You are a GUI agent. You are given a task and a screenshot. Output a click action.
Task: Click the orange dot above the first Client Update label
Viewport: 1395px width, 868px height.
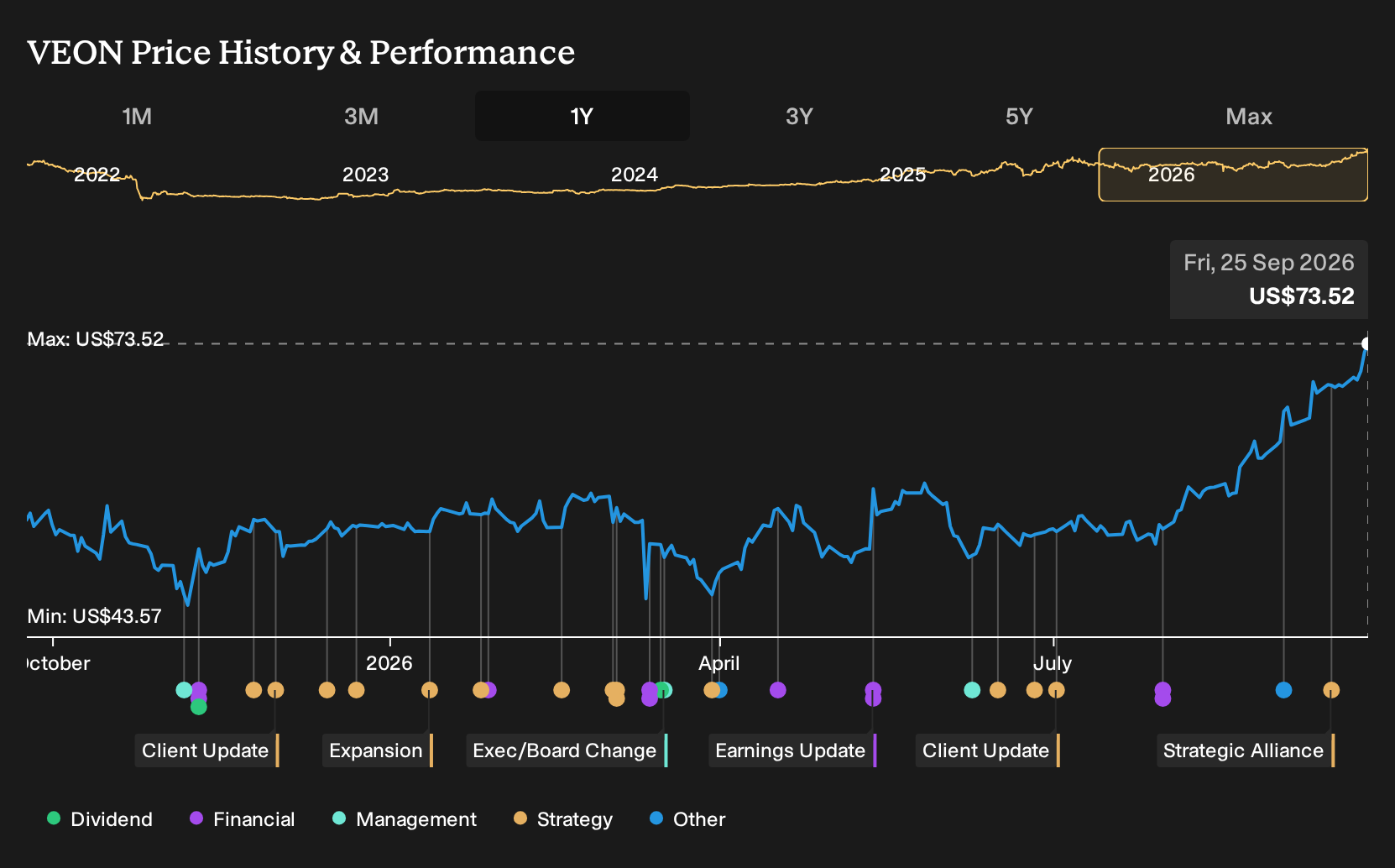click(275, 690)
